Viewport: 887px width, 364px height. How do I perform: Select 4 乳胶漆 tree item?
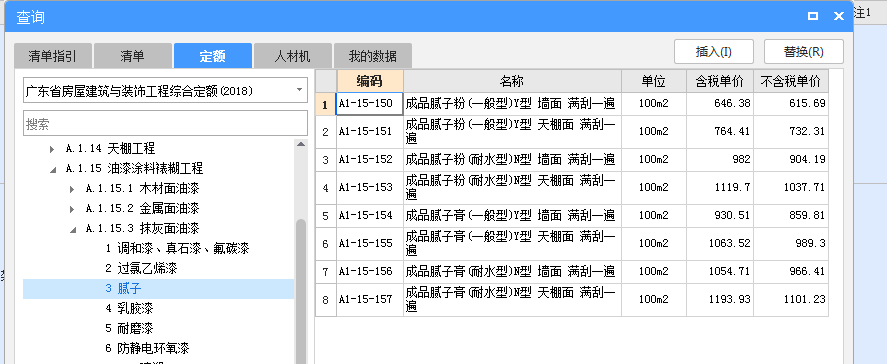(129, 309)
